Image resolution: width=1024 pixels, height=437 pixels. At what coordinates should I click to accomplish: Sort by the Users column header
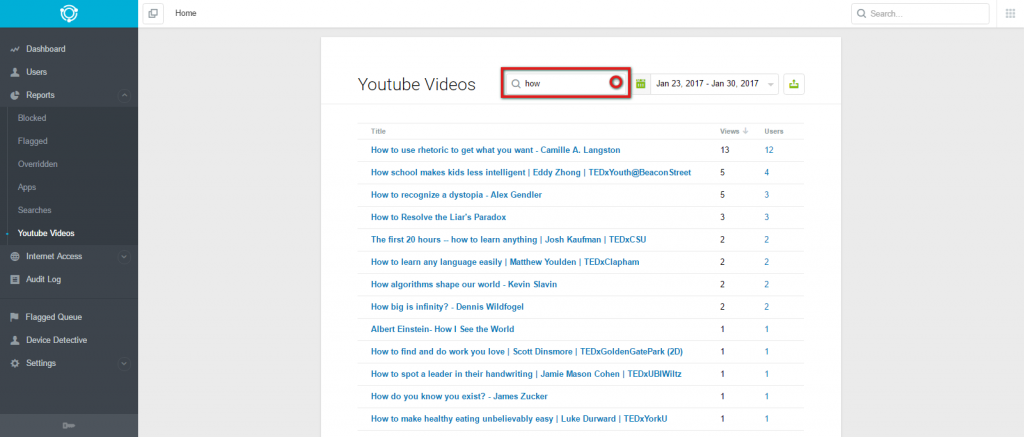[774, 131]
